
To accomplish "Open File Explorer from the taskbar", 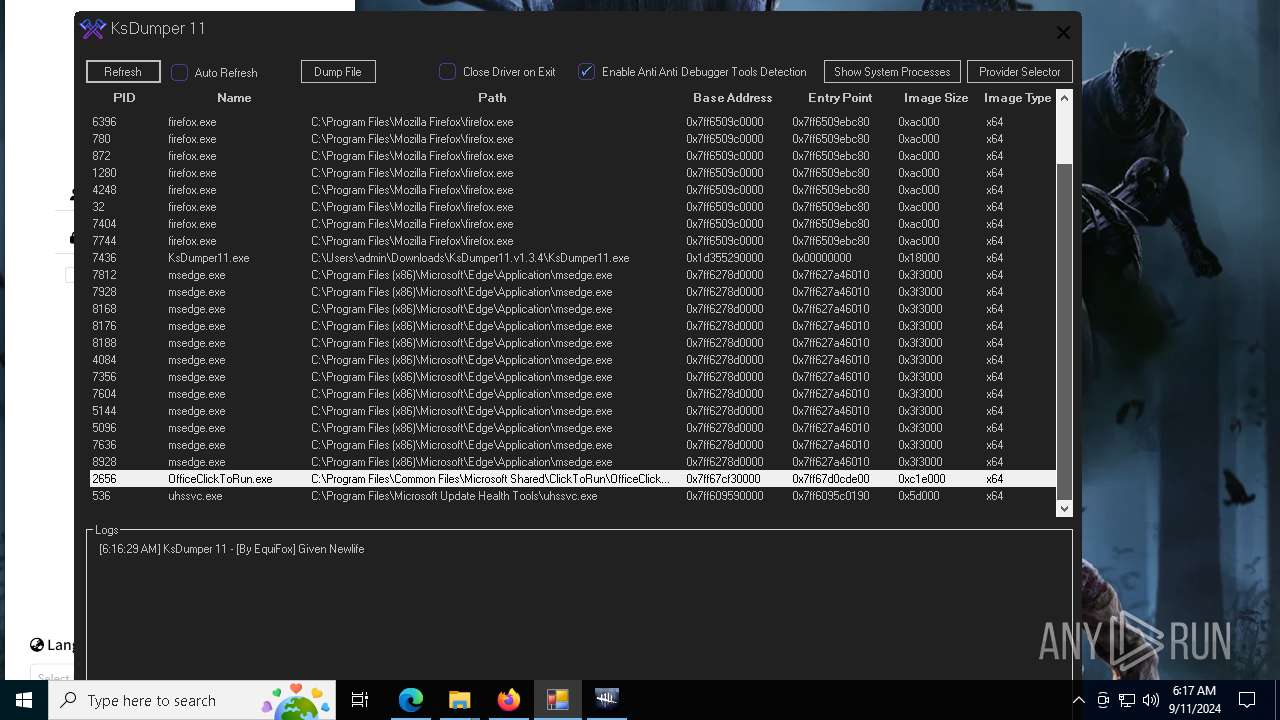I will [x=459, y=700].
